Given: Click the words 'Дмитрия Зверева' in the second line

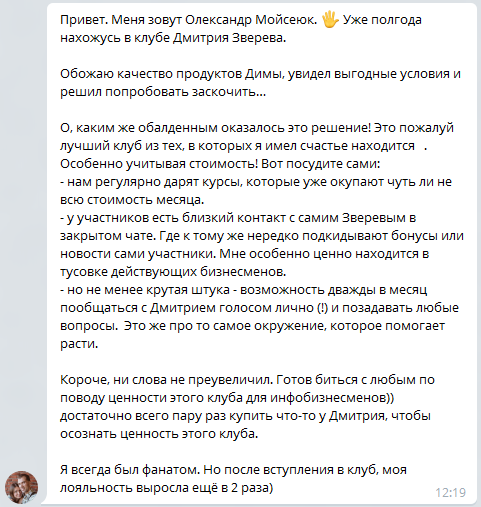Looking at the screenshot, I should [229, 38].
